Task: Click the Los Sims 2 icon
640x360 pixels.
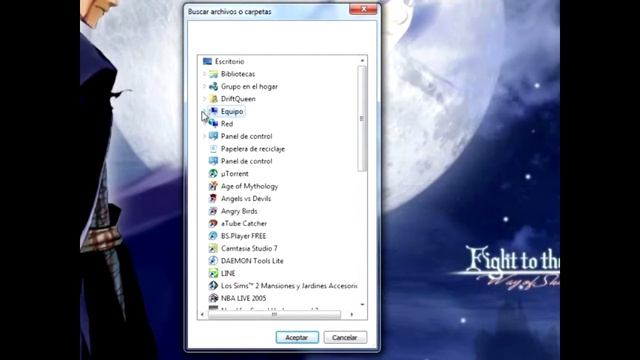Action: pos(213,286)
